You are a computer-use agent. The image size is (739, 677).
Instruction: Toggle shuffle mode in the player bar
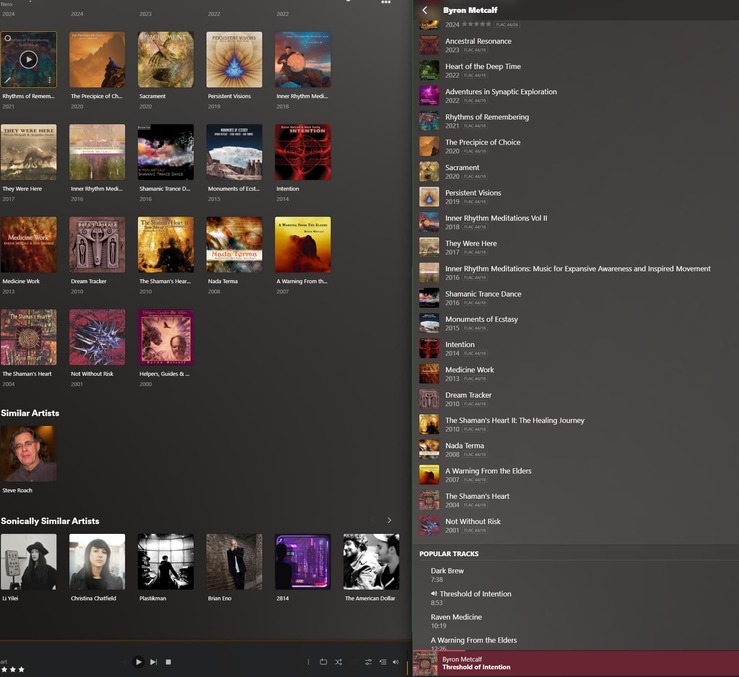click(x=338, y=662)
